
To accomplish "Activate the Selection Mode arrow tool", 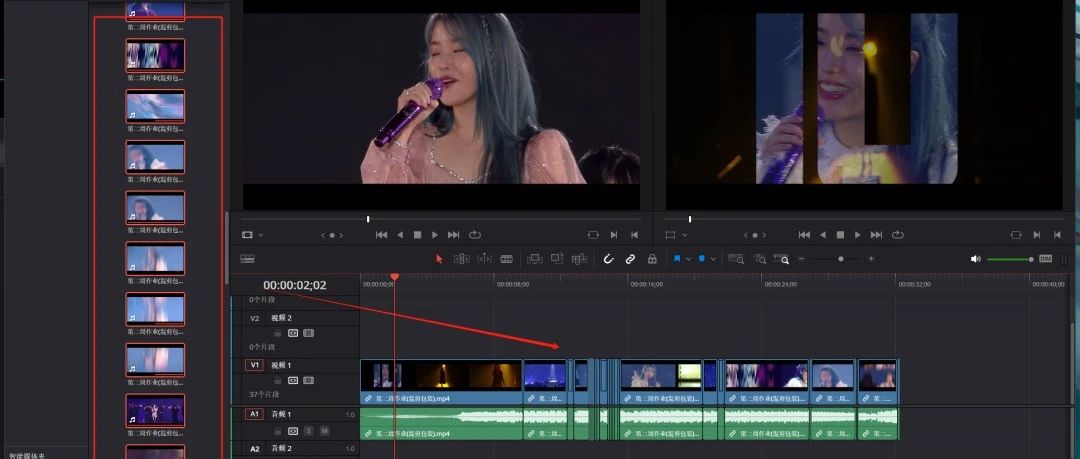I will (439, 259).
